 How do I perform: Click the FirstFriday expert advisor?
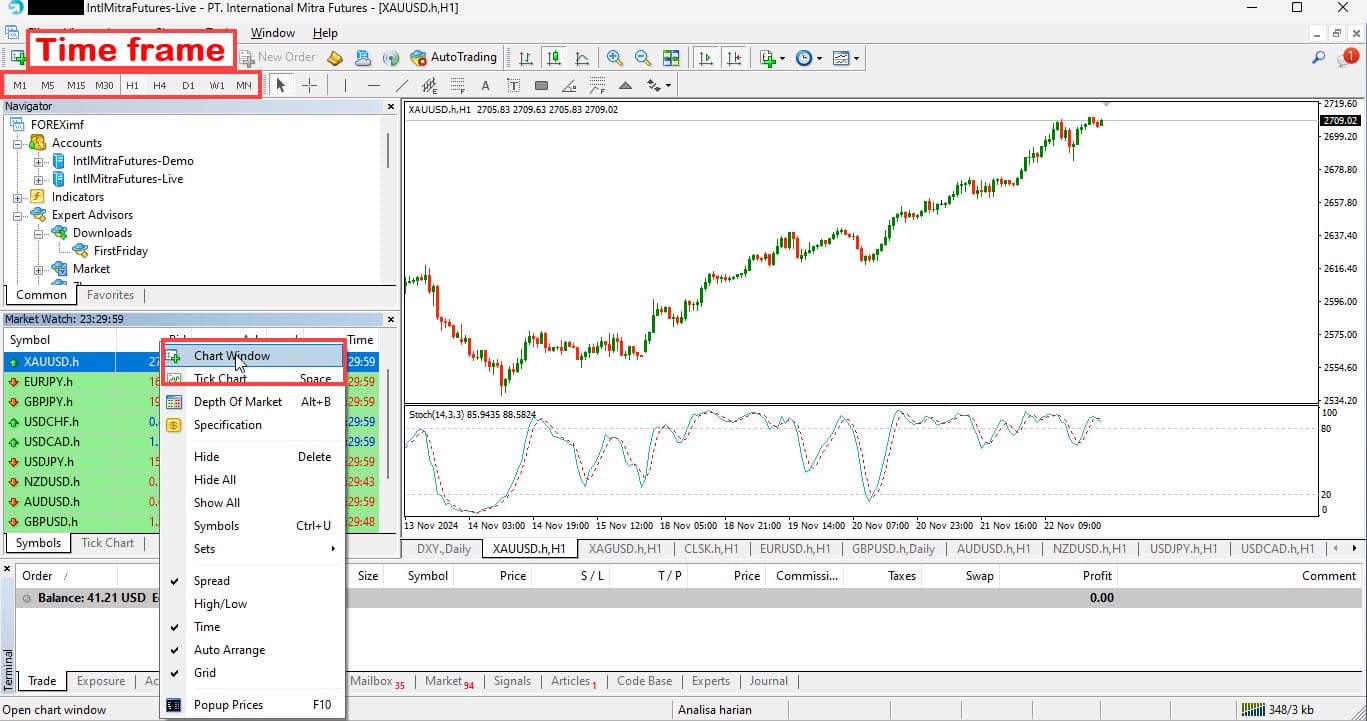click(120, 251)
